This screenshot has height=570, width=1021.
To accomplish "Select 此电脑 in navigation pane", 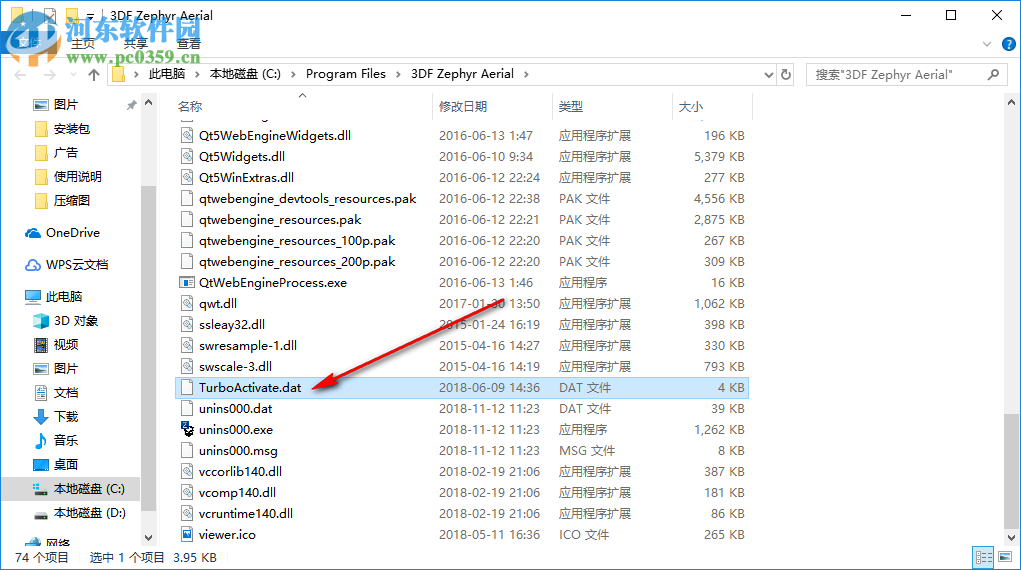I will (53, 296).
